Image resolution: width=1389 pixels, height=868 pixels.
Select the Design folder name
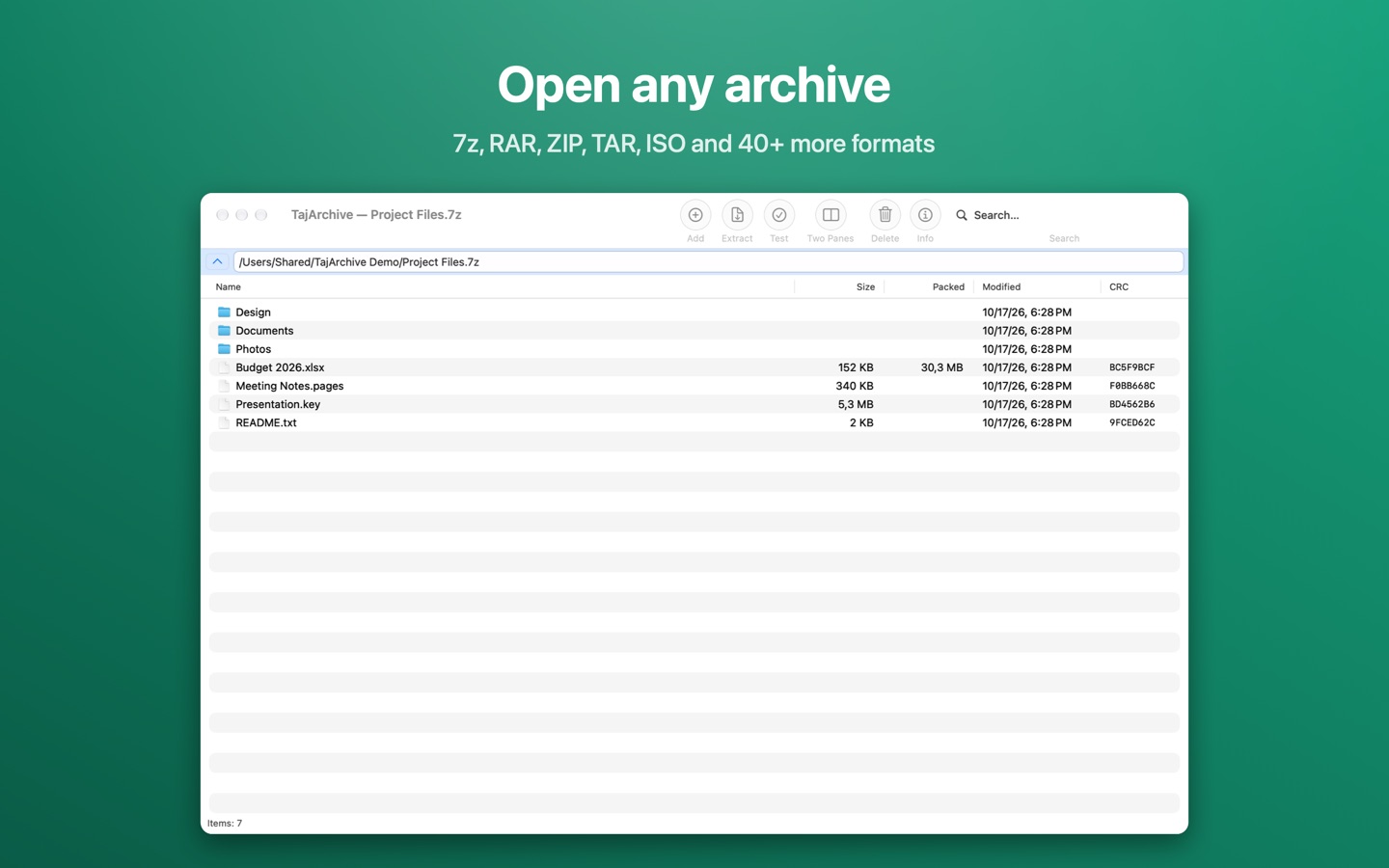pyautogui.click(x=253, y=312)
